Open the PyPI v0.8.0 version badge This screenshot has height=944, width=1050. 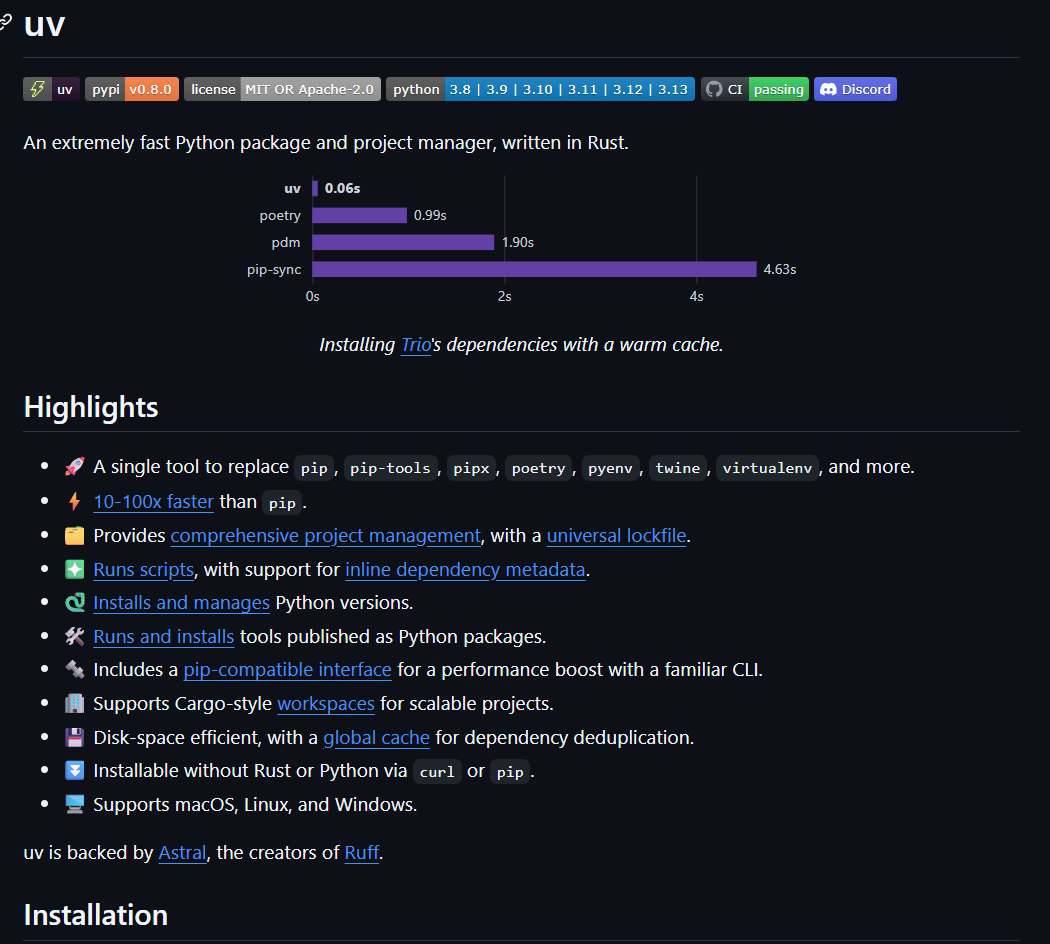132,89
